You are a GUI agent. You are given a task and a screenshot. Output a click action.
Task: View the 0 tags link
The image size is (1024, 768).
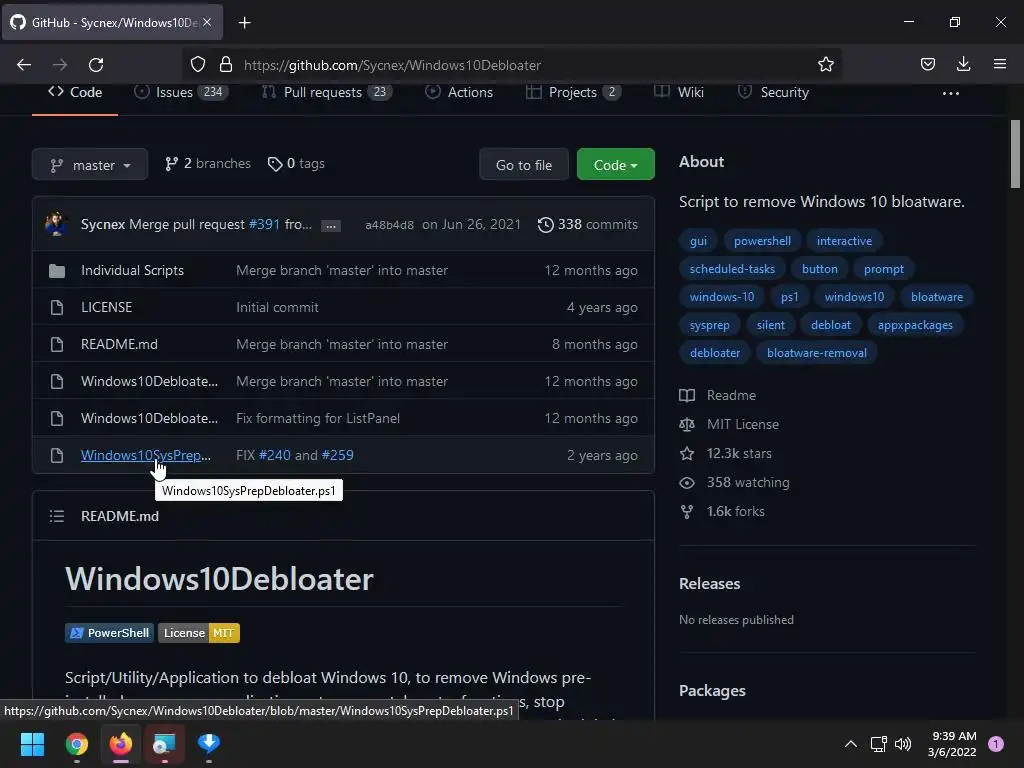[296, 164]
